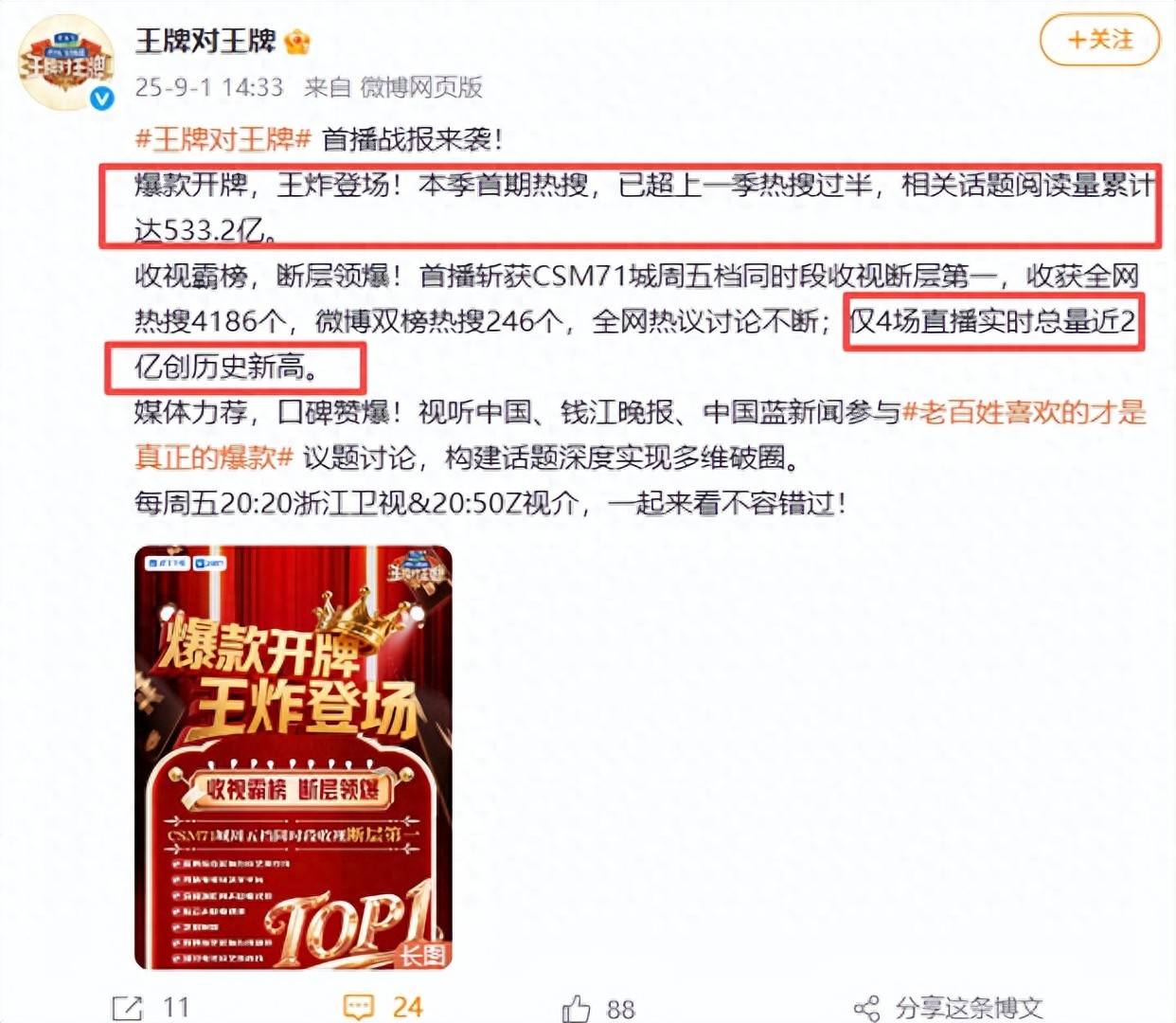1176x1023 pixels.
Task: Click the share icon beside 分享这条博文
Action: (x=866, y=1009)
